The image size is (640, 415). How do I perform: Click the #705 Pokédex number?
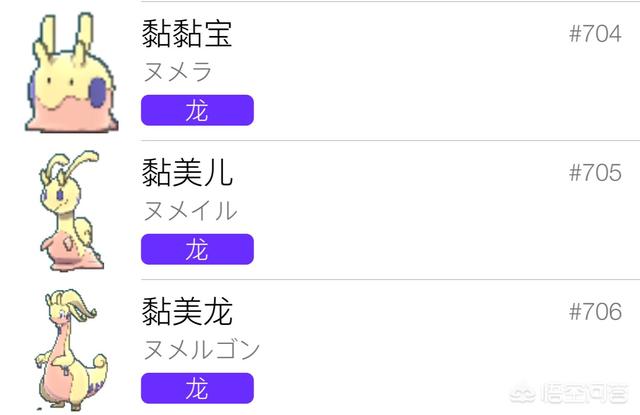click(x=595, y=173)
